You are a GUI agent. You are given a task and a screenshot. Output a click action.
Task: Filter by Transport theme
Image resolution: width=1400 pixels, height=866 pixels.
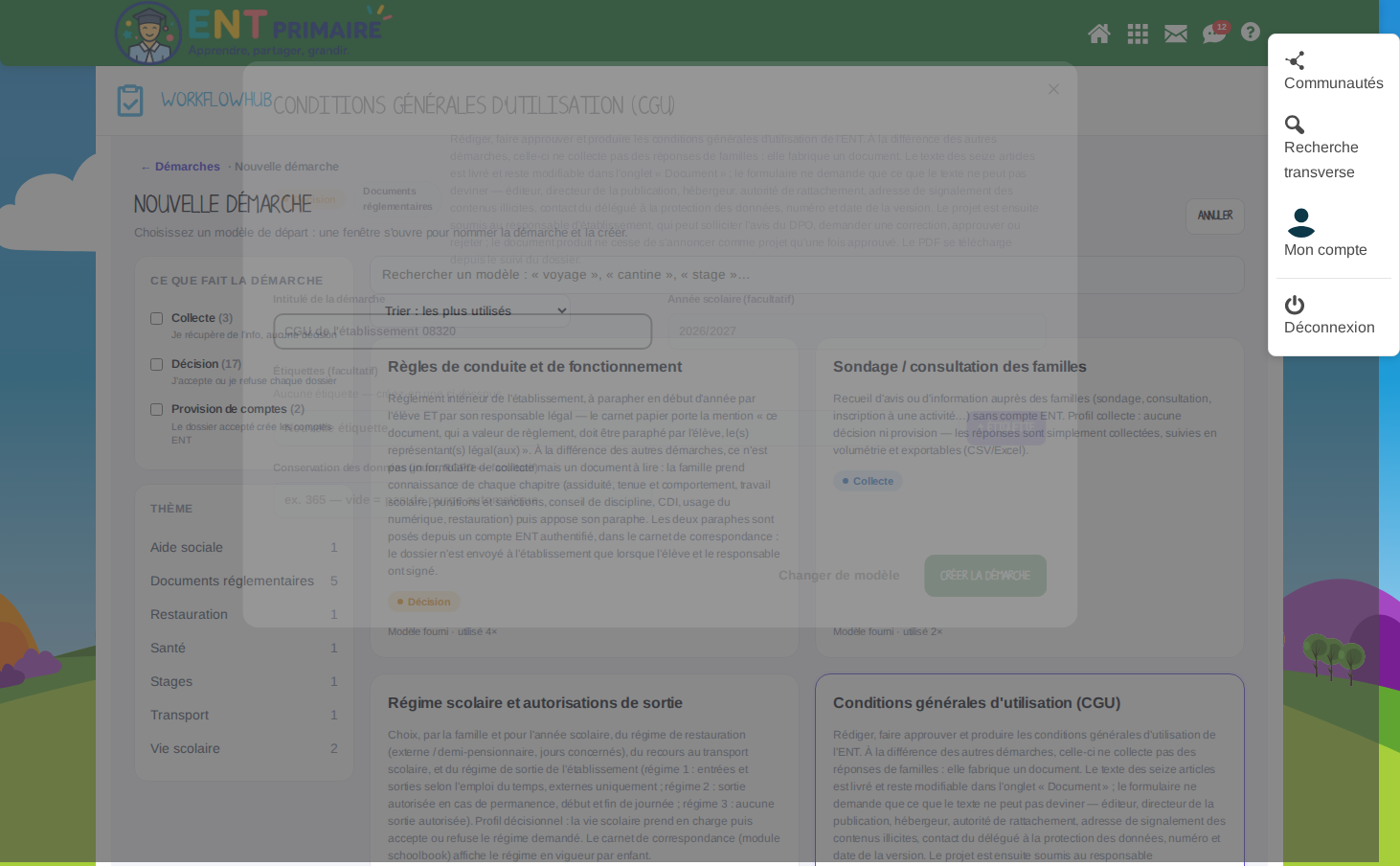point(244,715)
